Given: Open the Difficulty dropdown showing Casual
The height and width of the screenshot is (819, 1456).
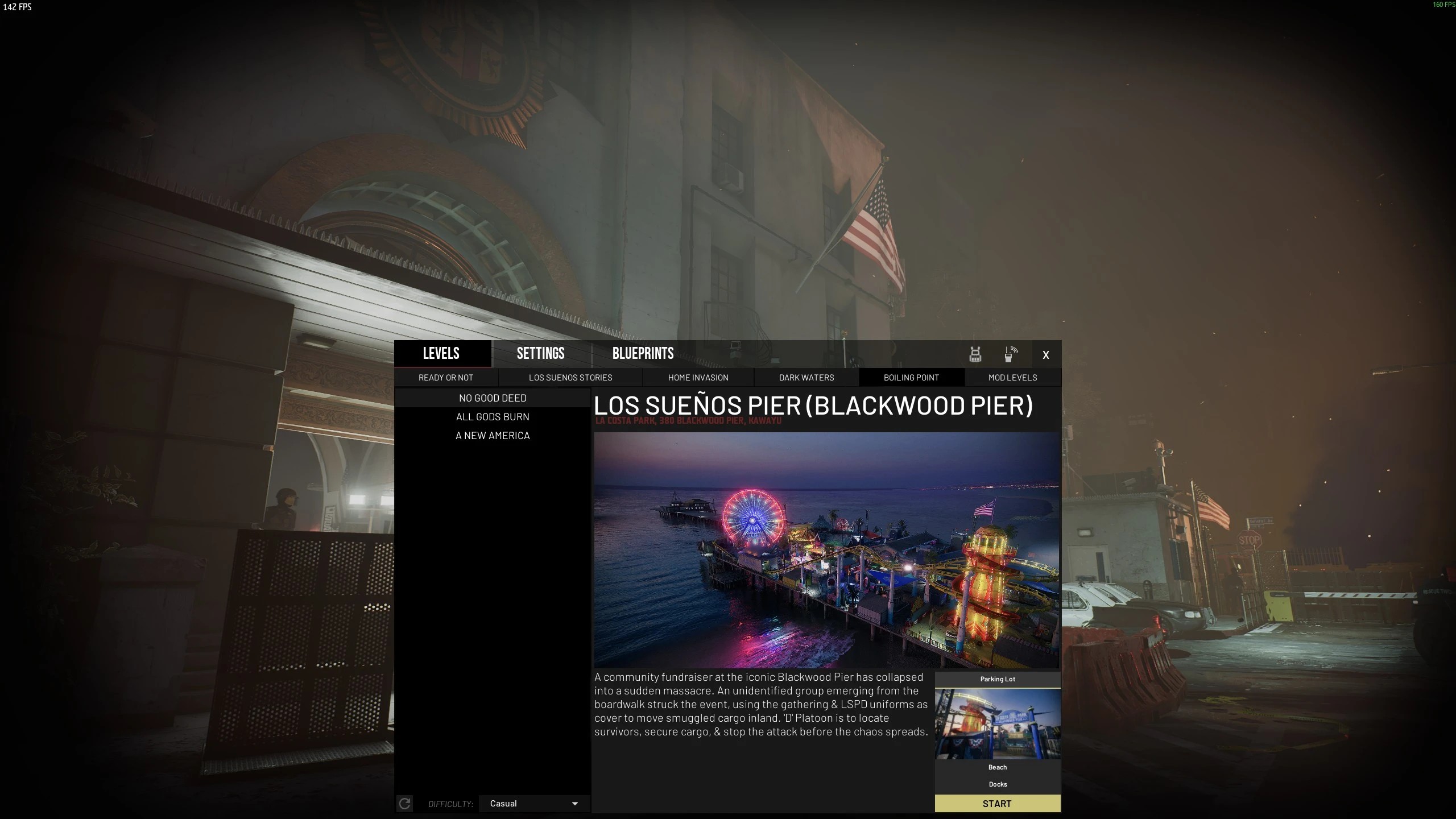Looking at the screenshot, I should pos(533,803).
